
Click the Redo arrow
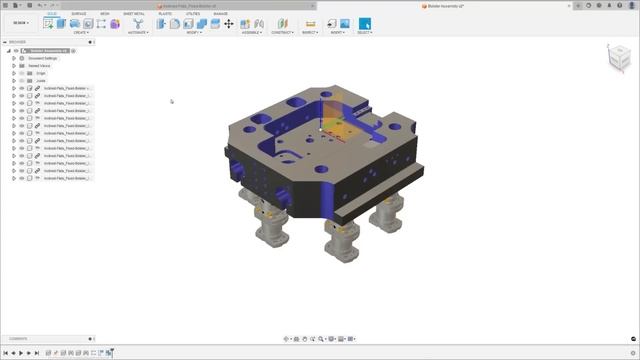click(x=52, y=6)
